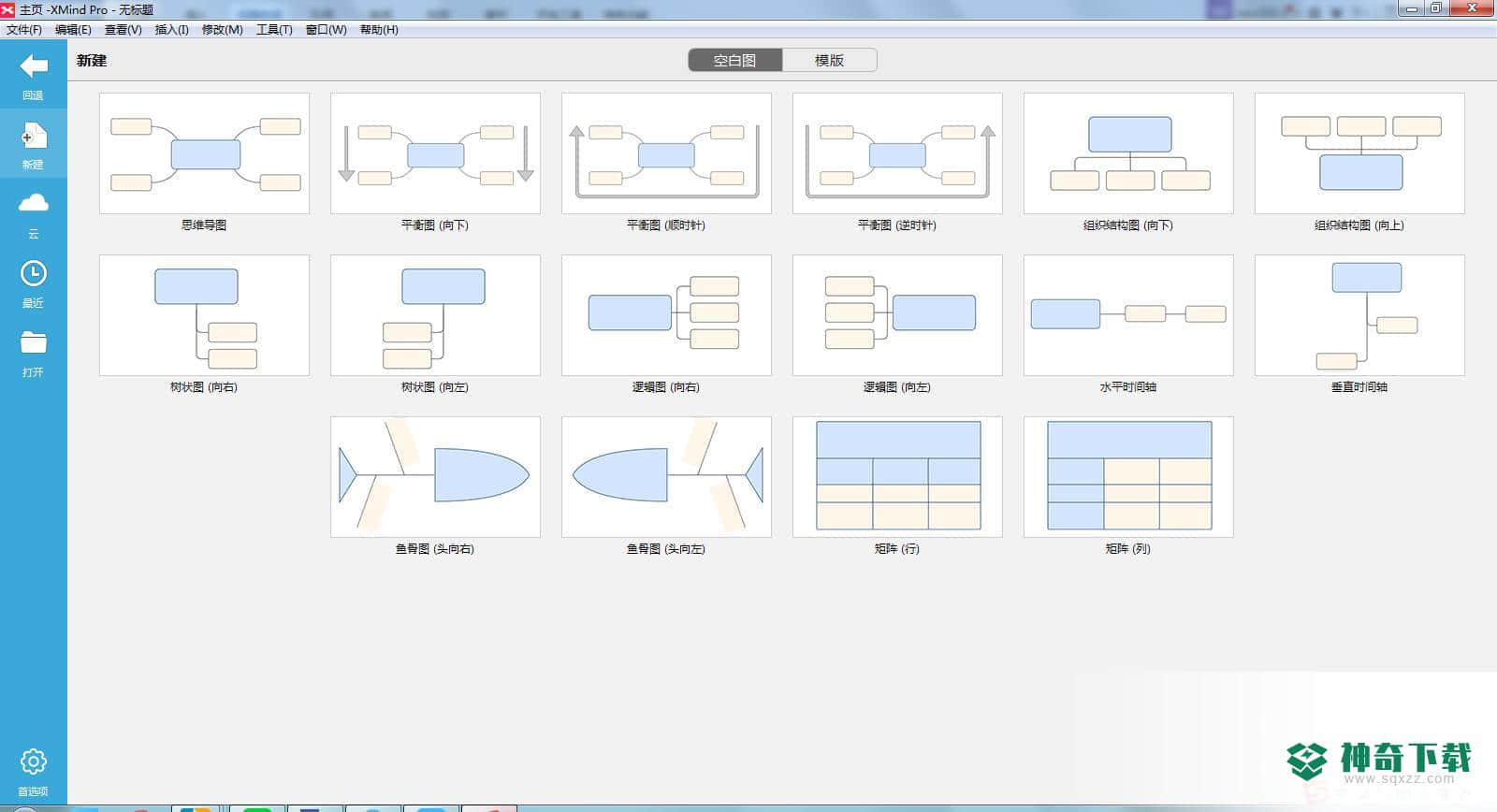The image size is (1497, 812).
Task: Open the Cloud icon in sidebar
Action: [x=34, y=204]
